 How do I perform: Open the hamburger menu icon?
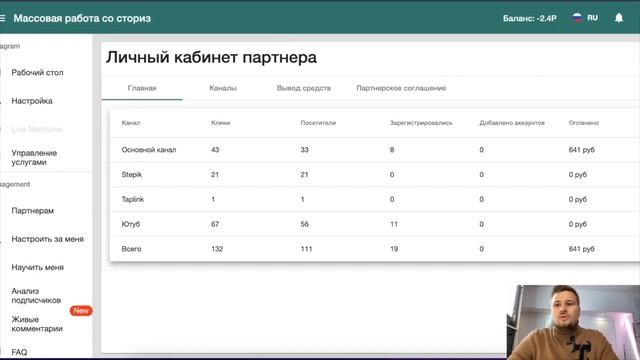[x=2, y=18]
